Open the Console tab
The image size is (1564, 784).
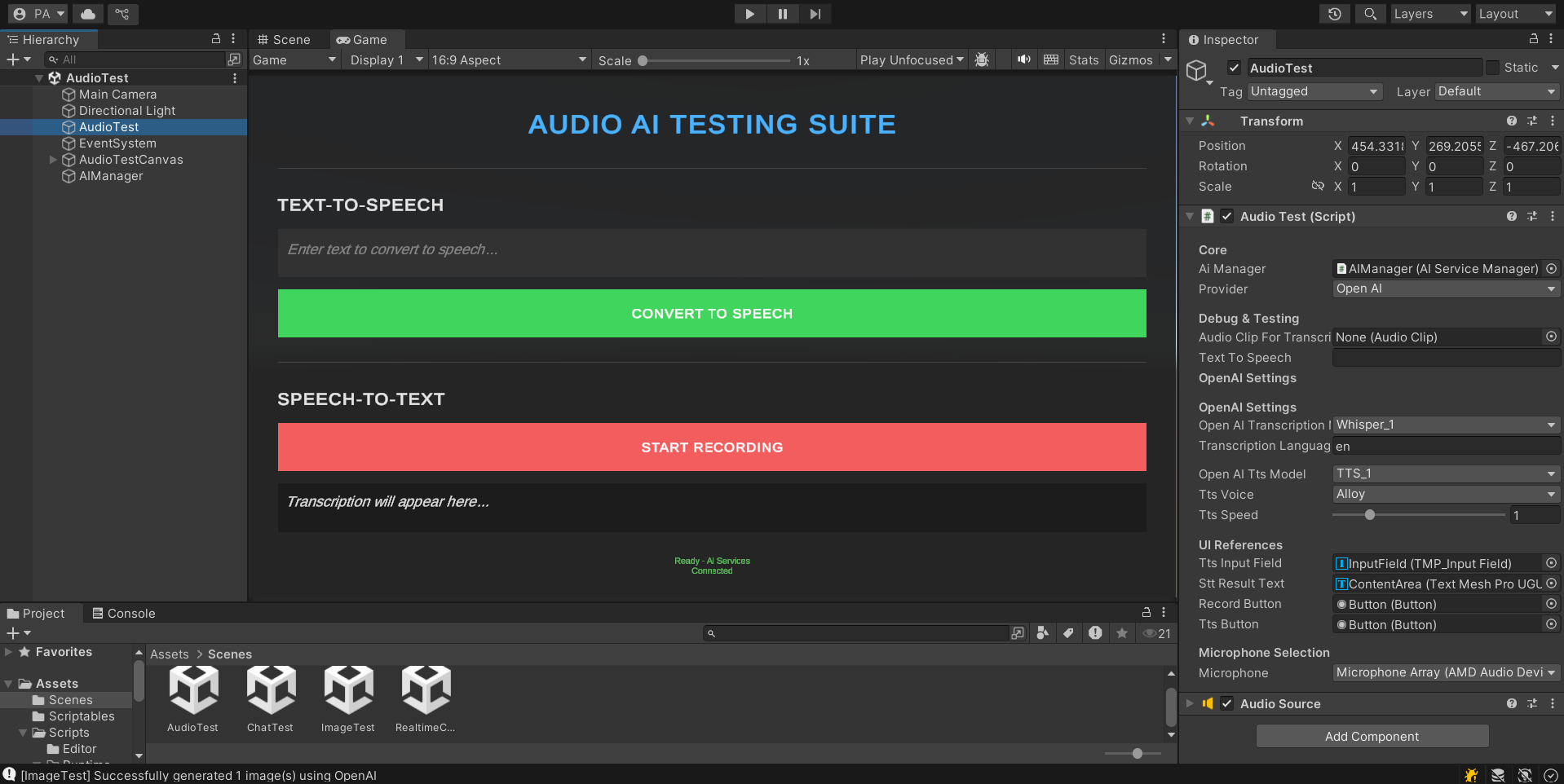(124, 614)
